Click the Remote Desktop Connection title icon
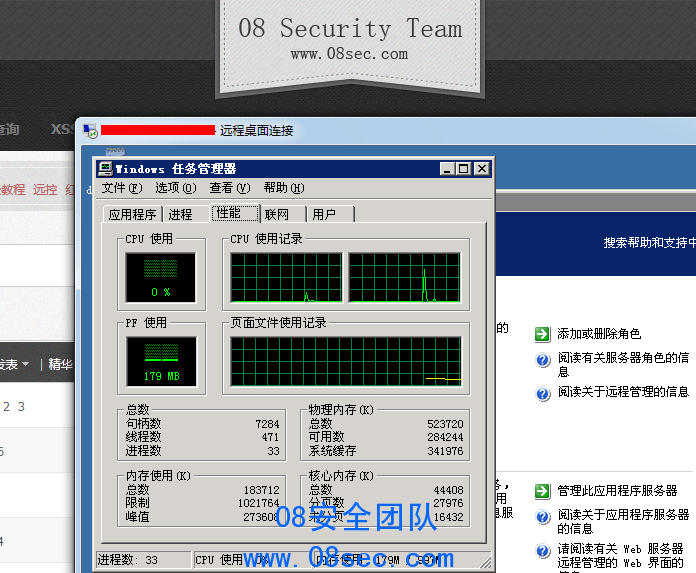 (90, 130)
